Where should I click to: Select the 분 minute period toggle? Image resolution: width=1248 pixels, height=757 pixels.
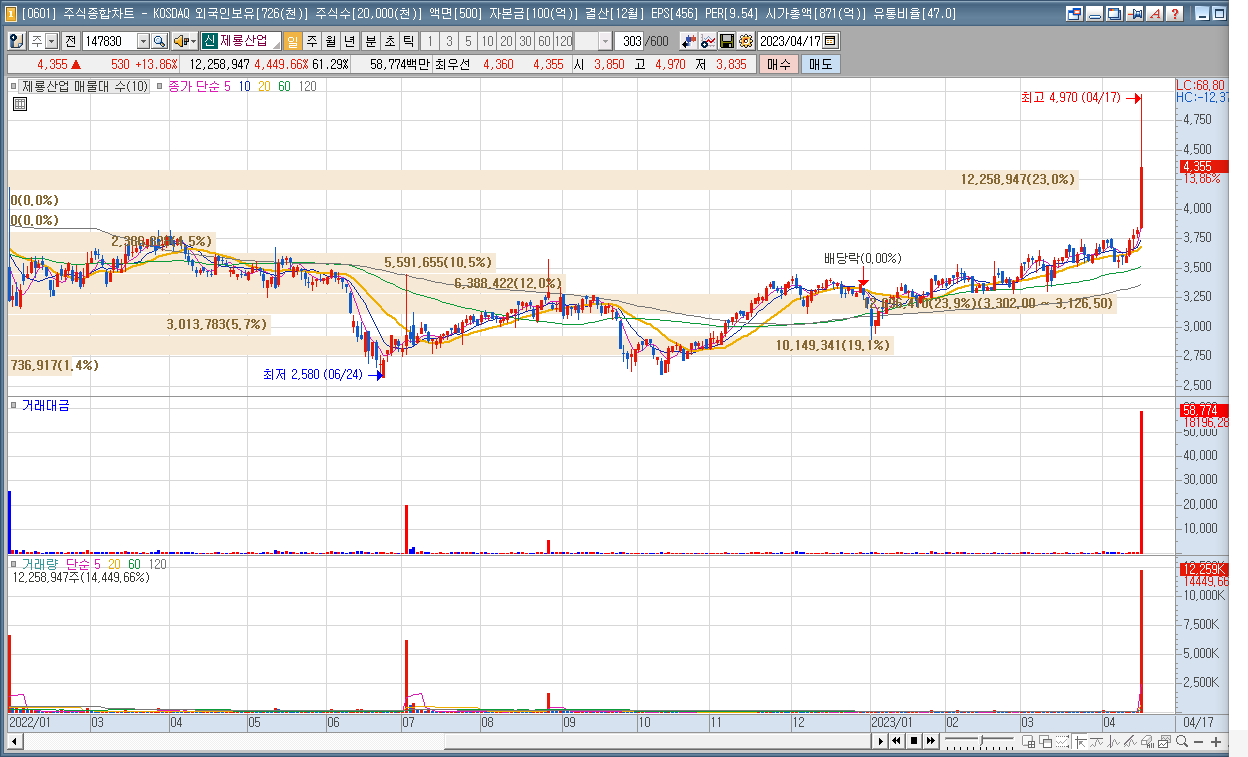370,41
